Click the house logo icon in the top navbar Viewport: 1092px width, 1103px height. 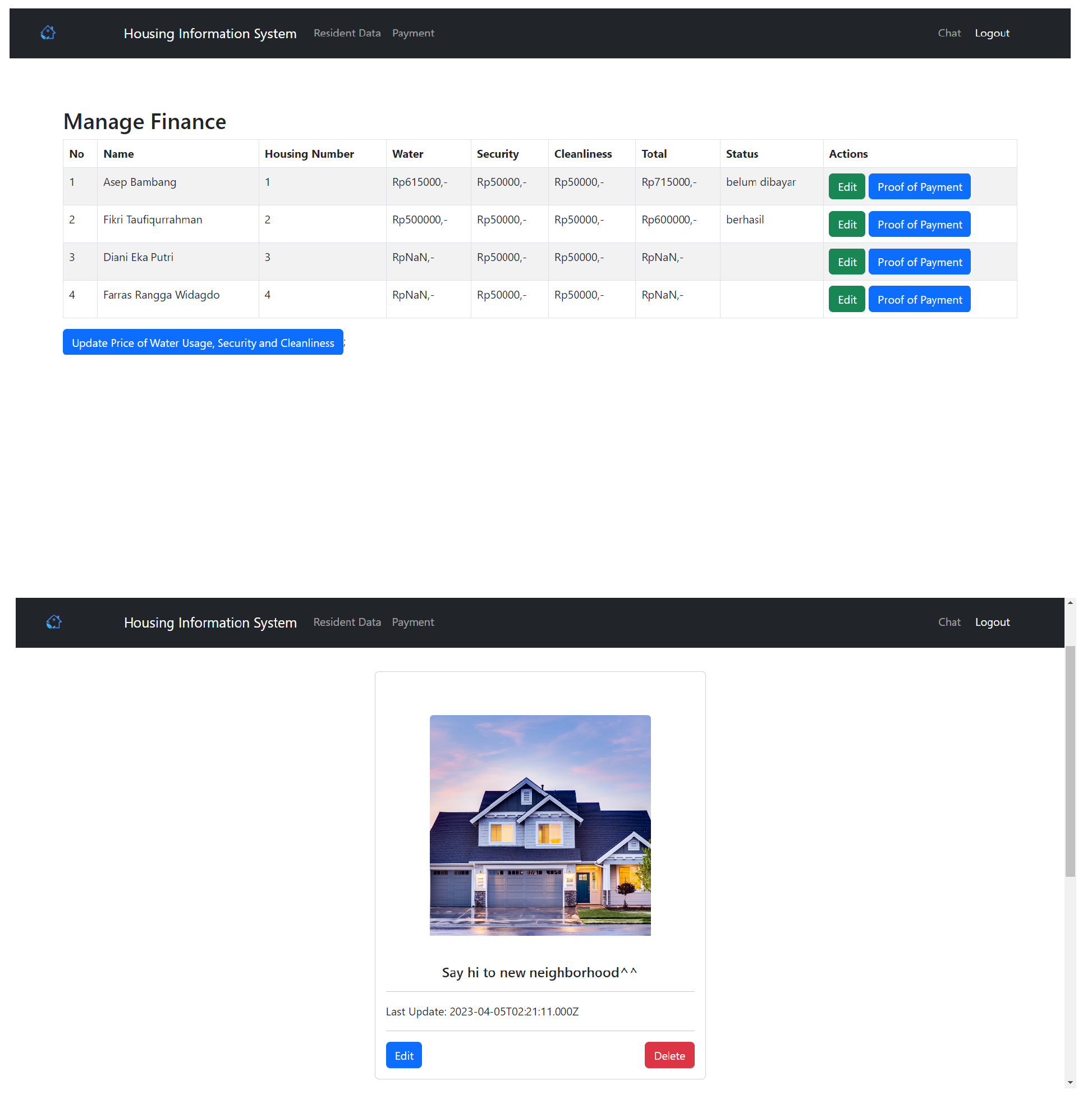click(48, 33)
